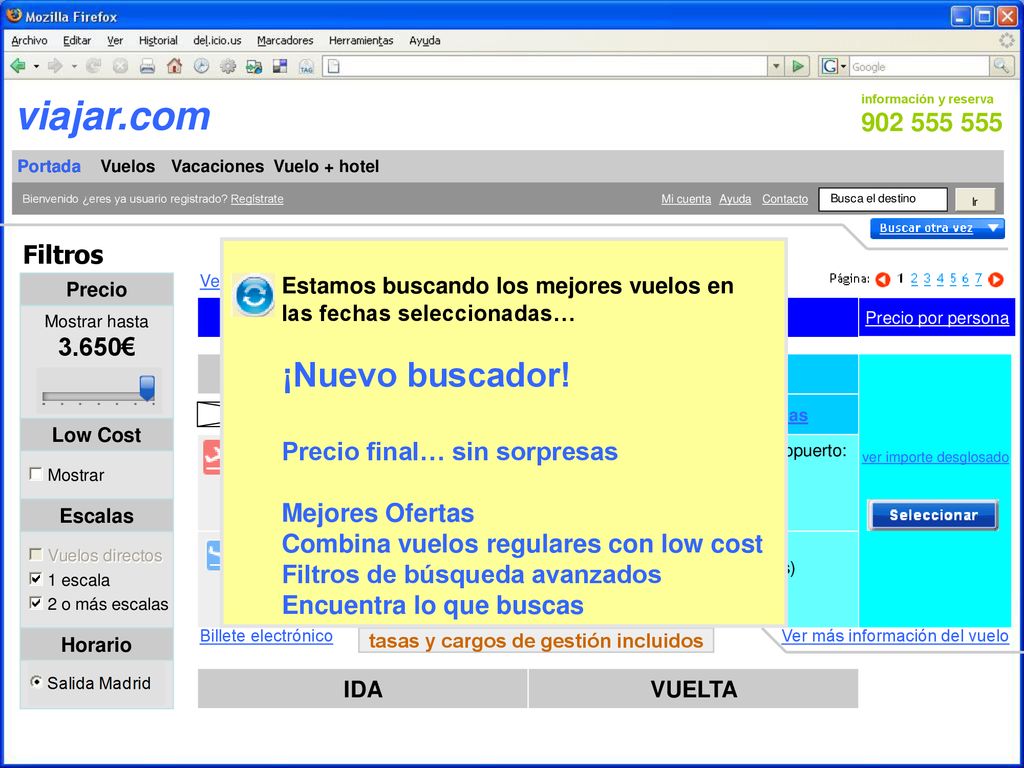This screenshot has width=1024, height=768.
Task: Click the page icon in address bar
Action: (x=334, y=66)
